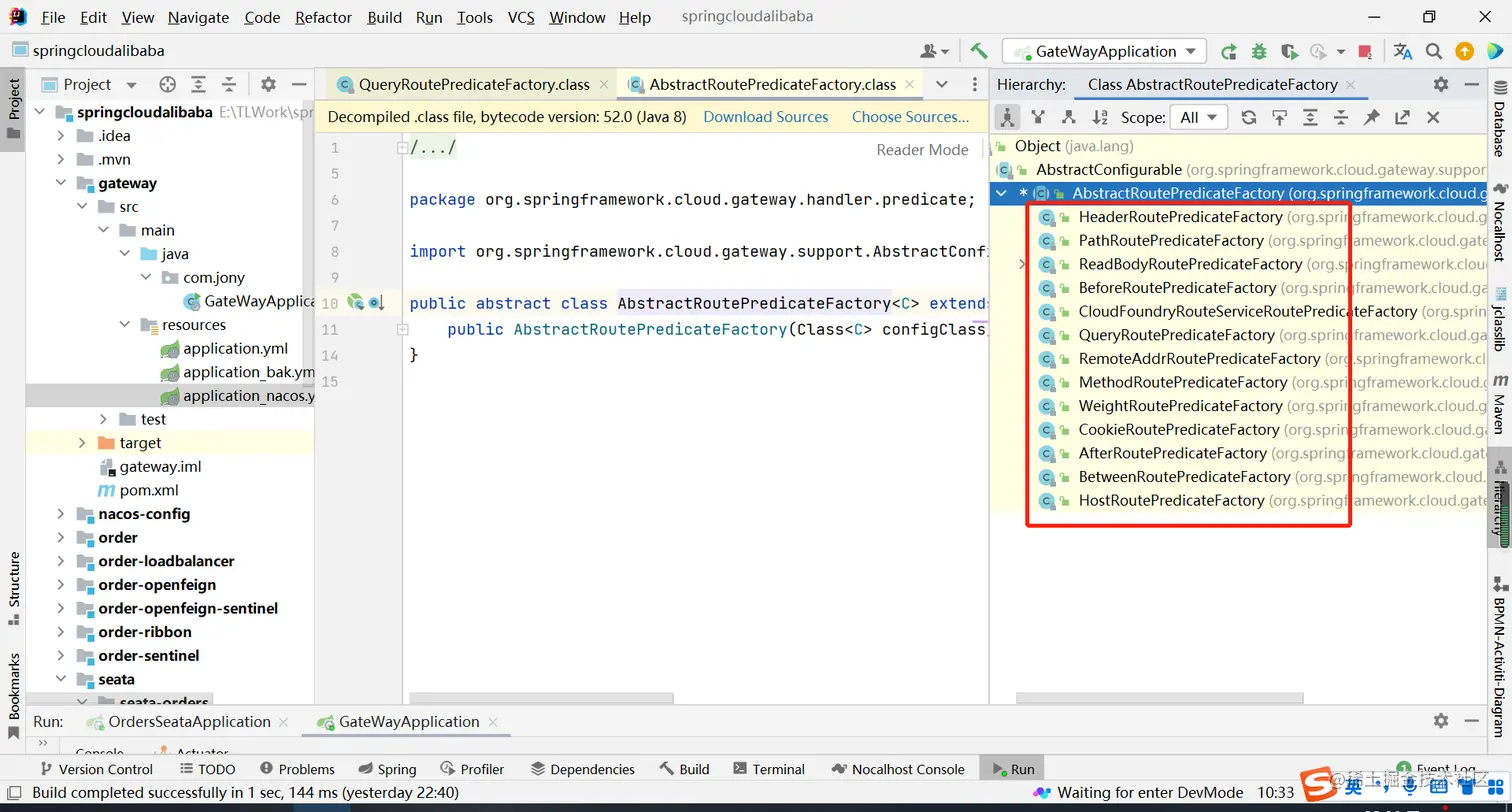
Task: Open the Terminal tool window
Action: (x=768, y=769)
